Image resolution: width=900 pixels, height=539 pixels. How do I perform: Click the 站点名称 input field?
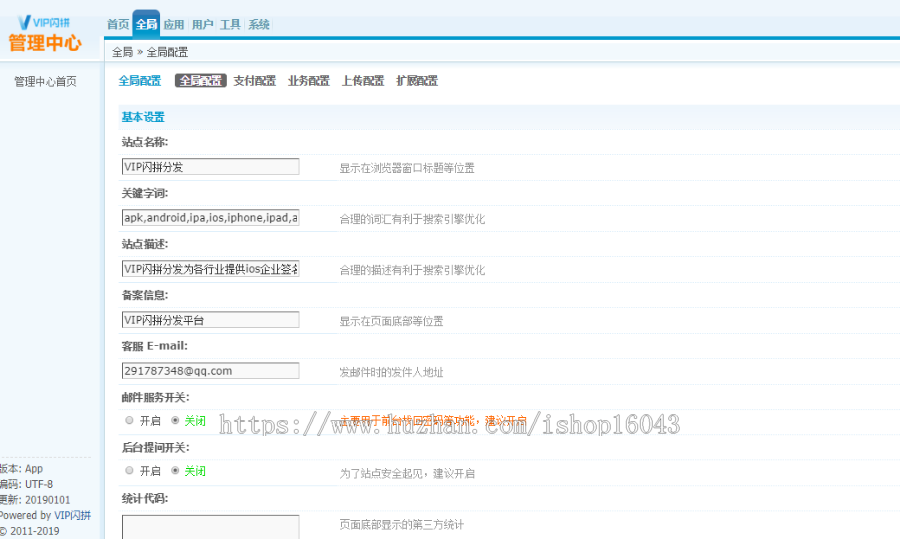(x=210, y=167)
